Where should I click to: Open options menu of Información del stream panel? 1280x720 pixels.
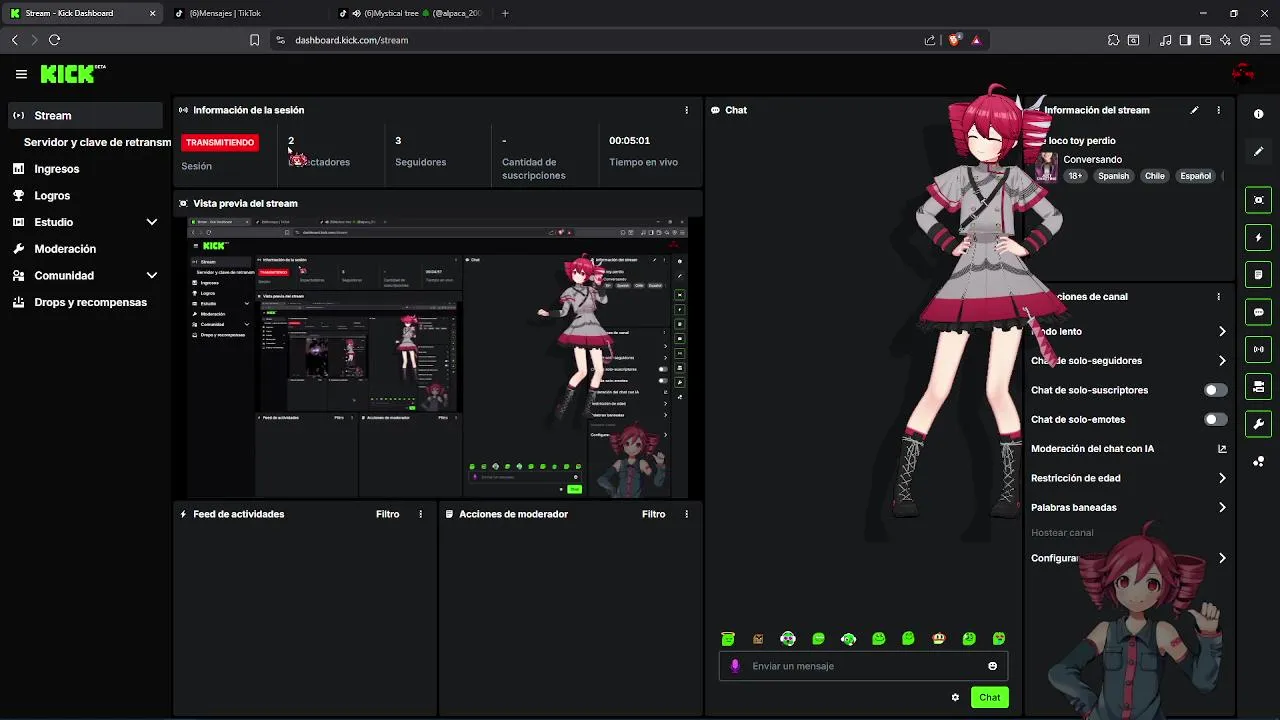[1218, 110]
